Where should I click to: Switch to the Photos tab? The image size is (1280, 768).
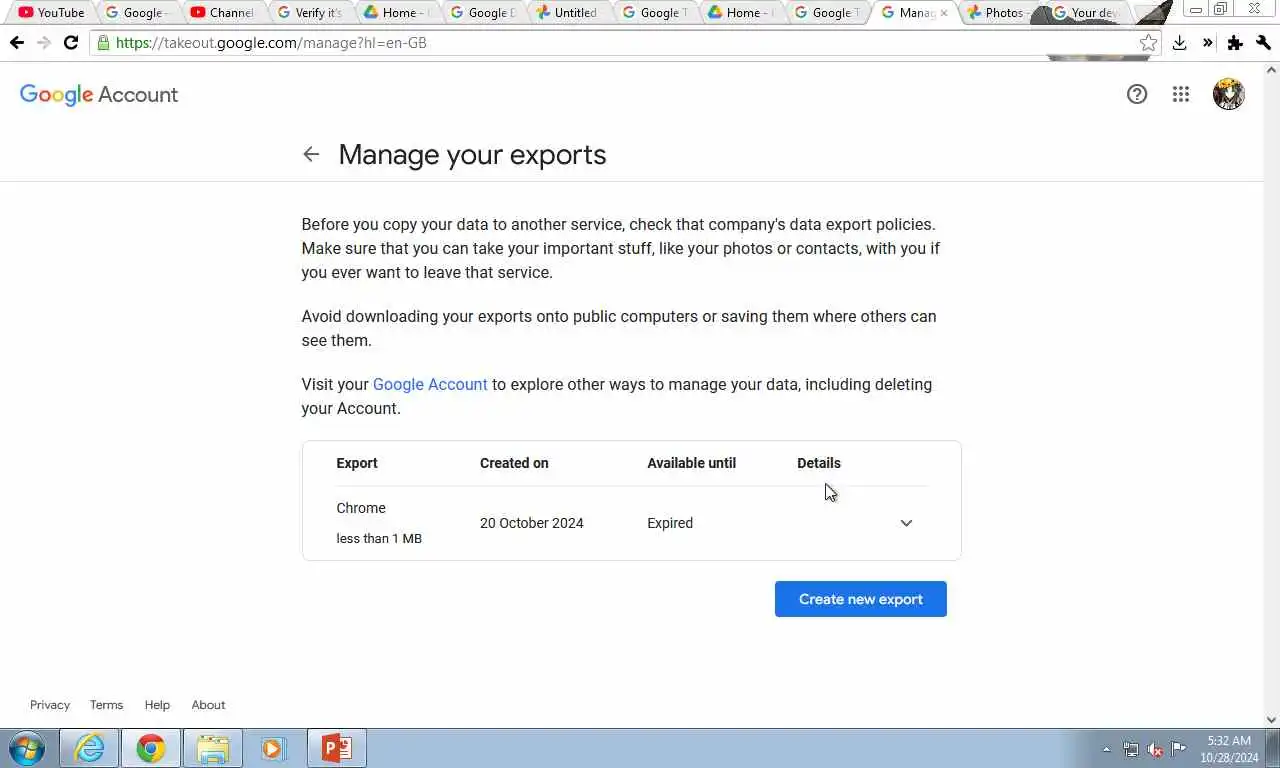pos(997,13)
